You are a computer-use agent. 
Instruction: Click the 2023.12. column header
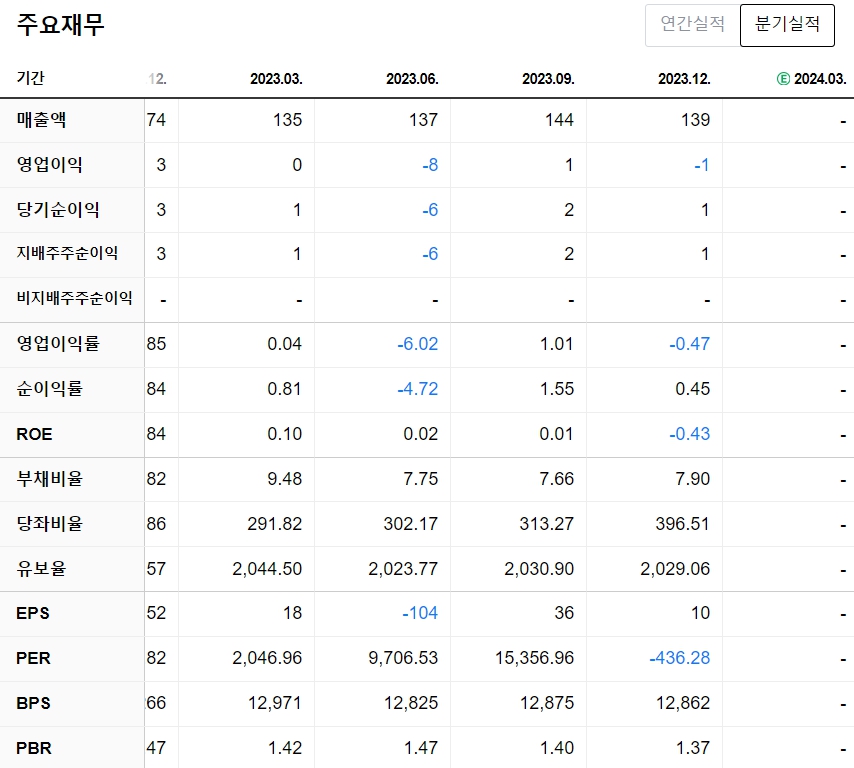[x=684, y=79]
